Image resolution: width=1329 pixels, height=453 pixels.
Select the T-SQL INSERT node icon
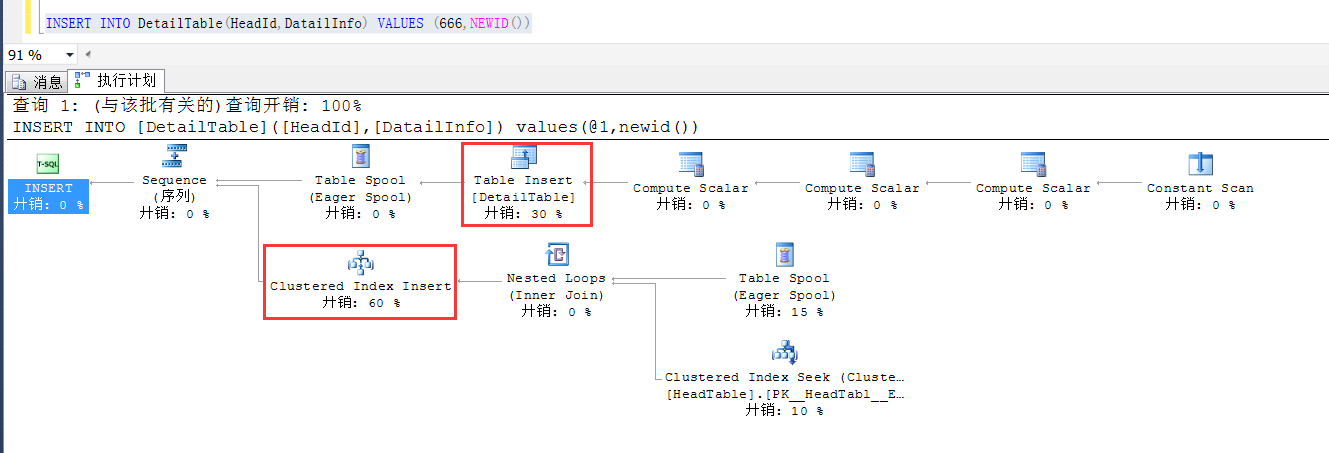pos(48,163)
